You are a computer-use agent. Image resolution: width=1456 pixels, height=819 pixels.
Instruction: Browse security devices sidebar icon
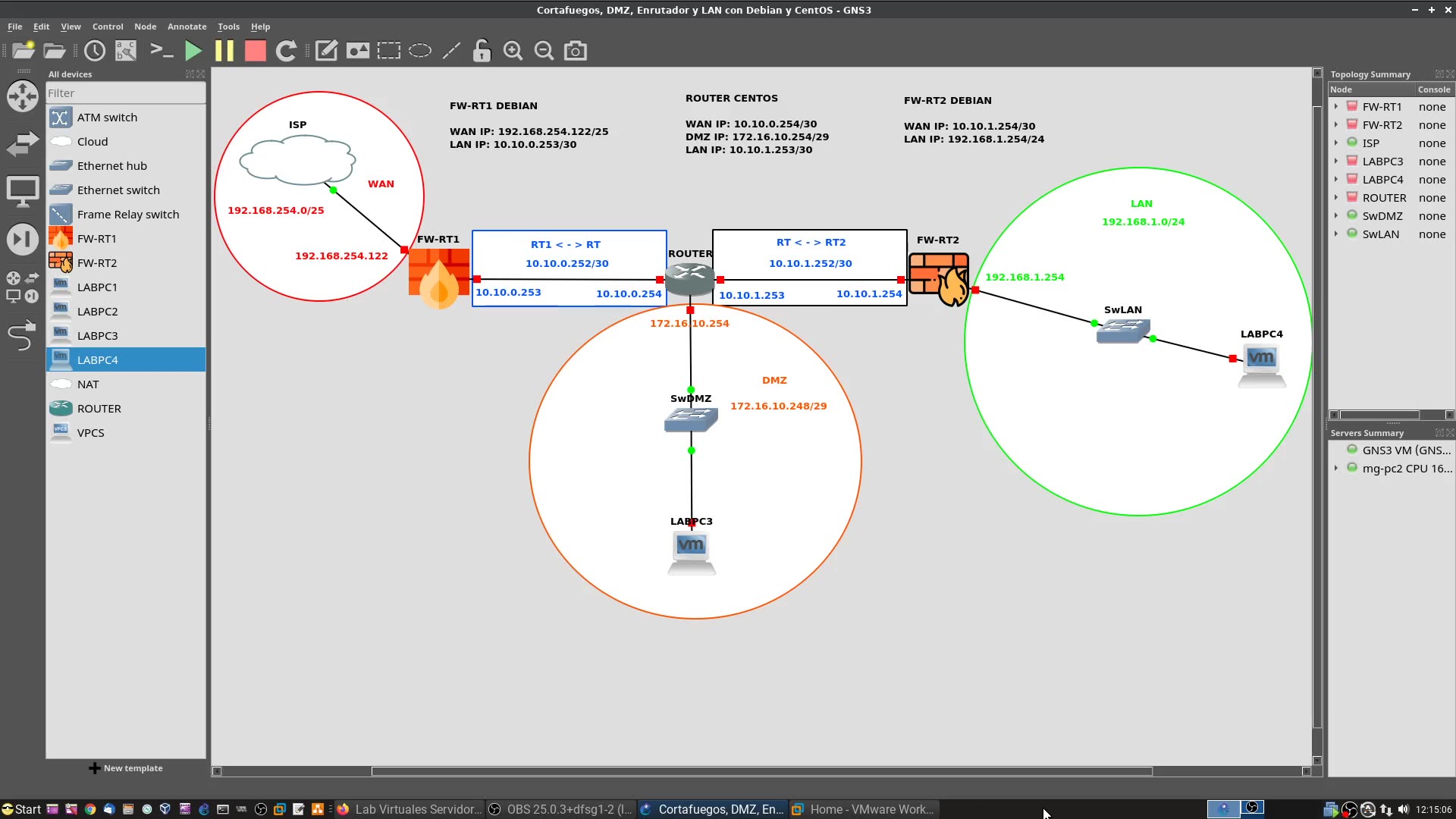23,240
